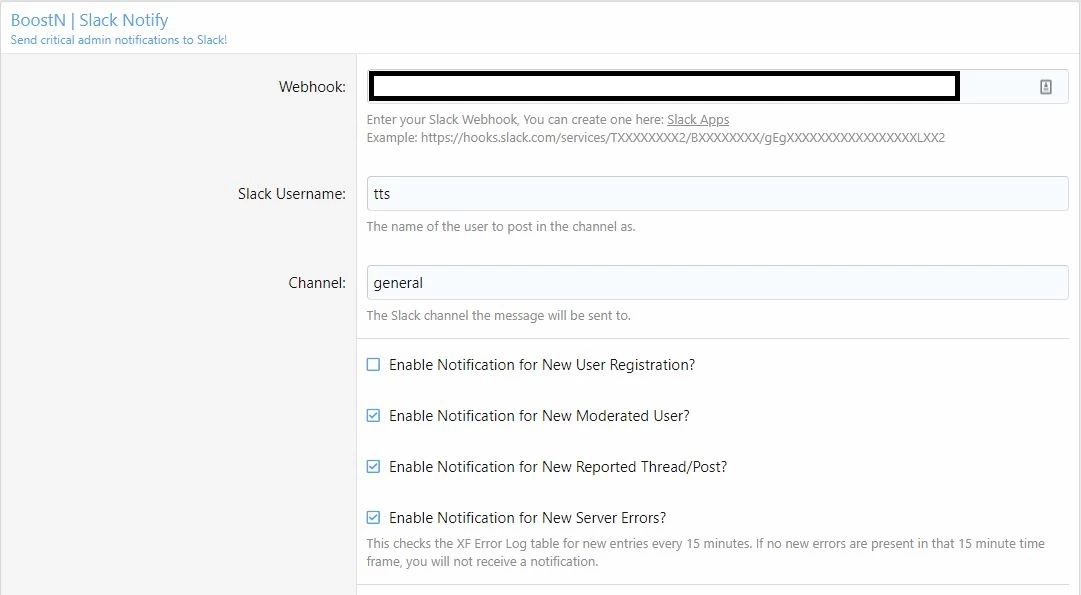Click the example hooks.slack.com URL text

pyautogui.click(x=683, y=137)
